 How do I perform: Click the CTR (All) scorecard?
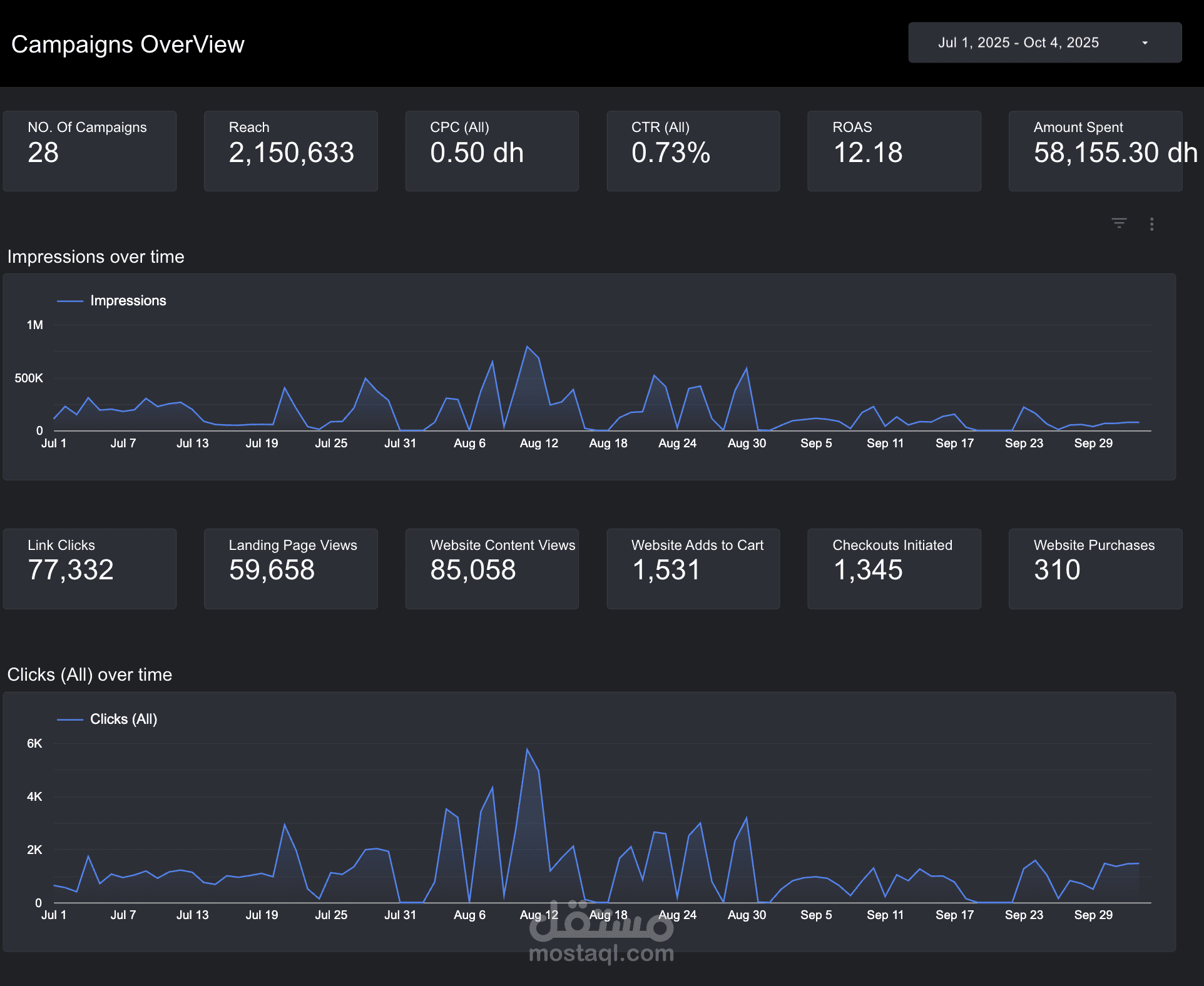coord(693,151)
